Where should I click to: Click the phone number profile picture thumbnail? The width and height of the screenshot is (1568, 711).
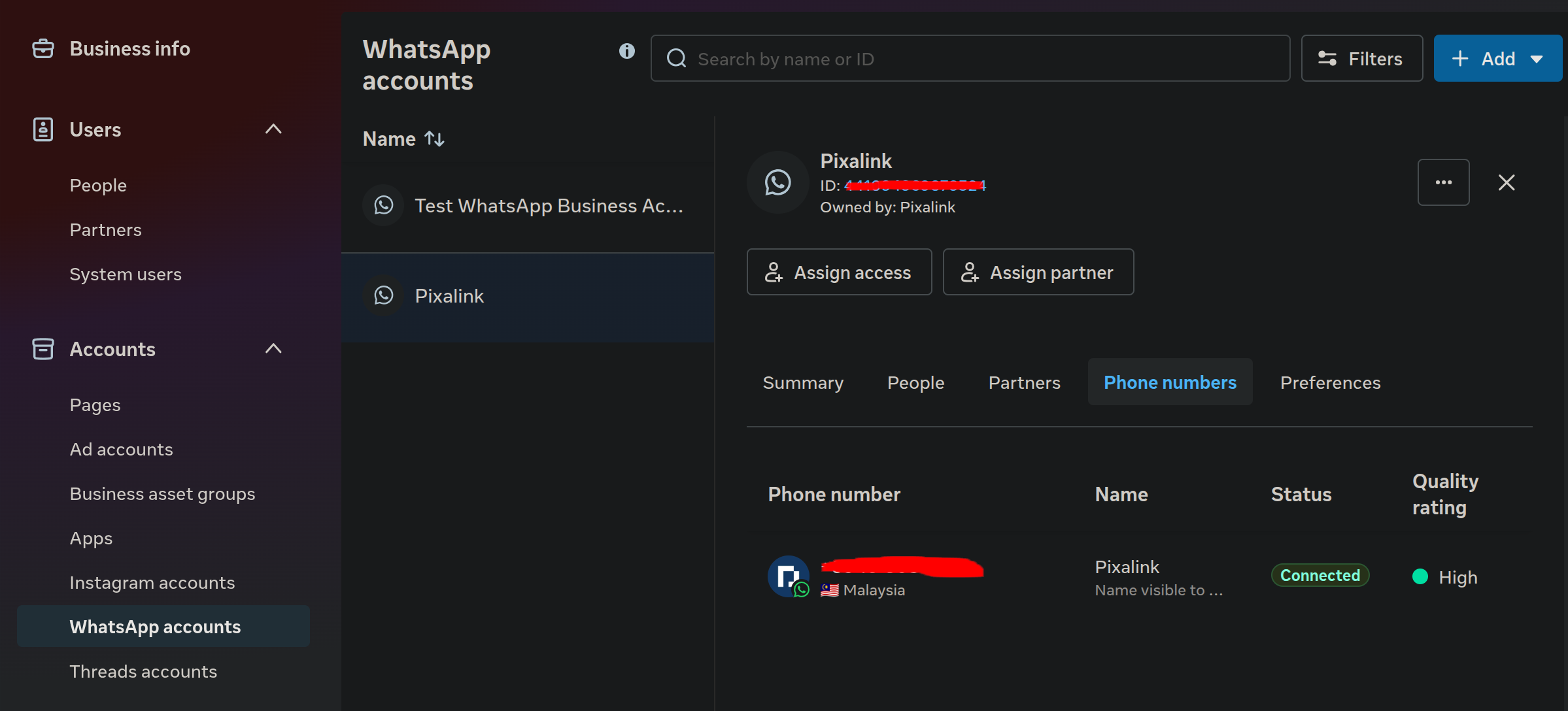tap(788, 576)
